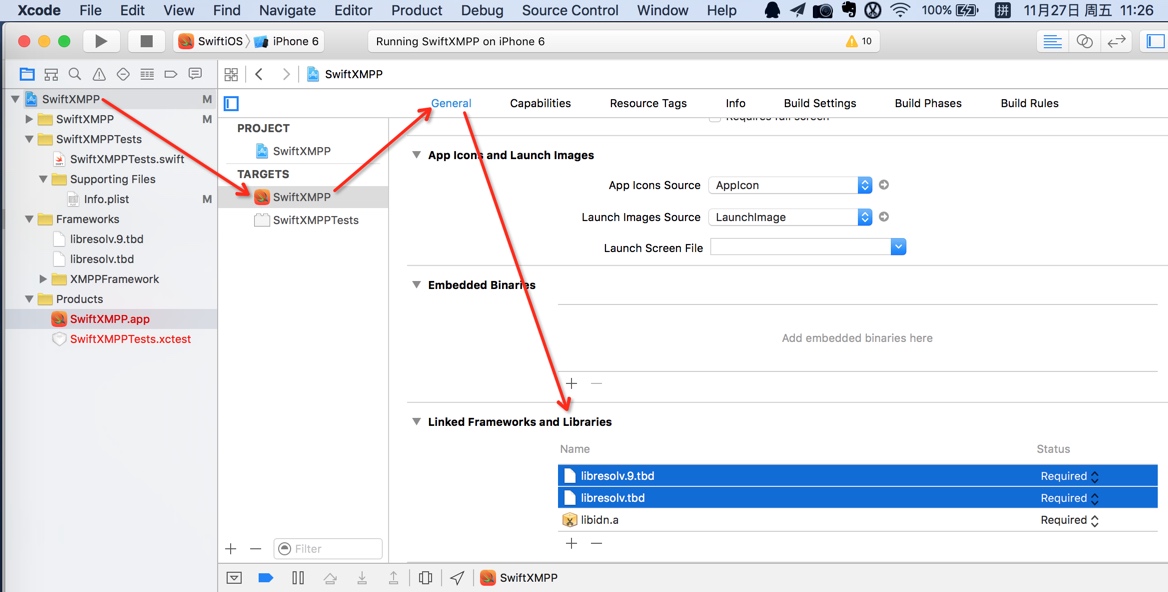Stop the running app
Image resolution: width=1168 pixels, height=592 pixels.
[x=146, y=41]
